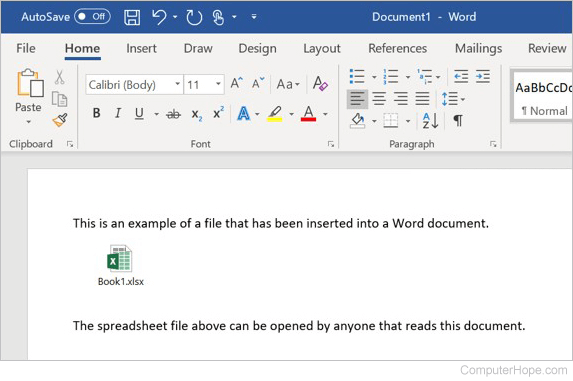The image size is (573, 381).
Task: Select the Format Painter brush
Action: tap(60, 120)
